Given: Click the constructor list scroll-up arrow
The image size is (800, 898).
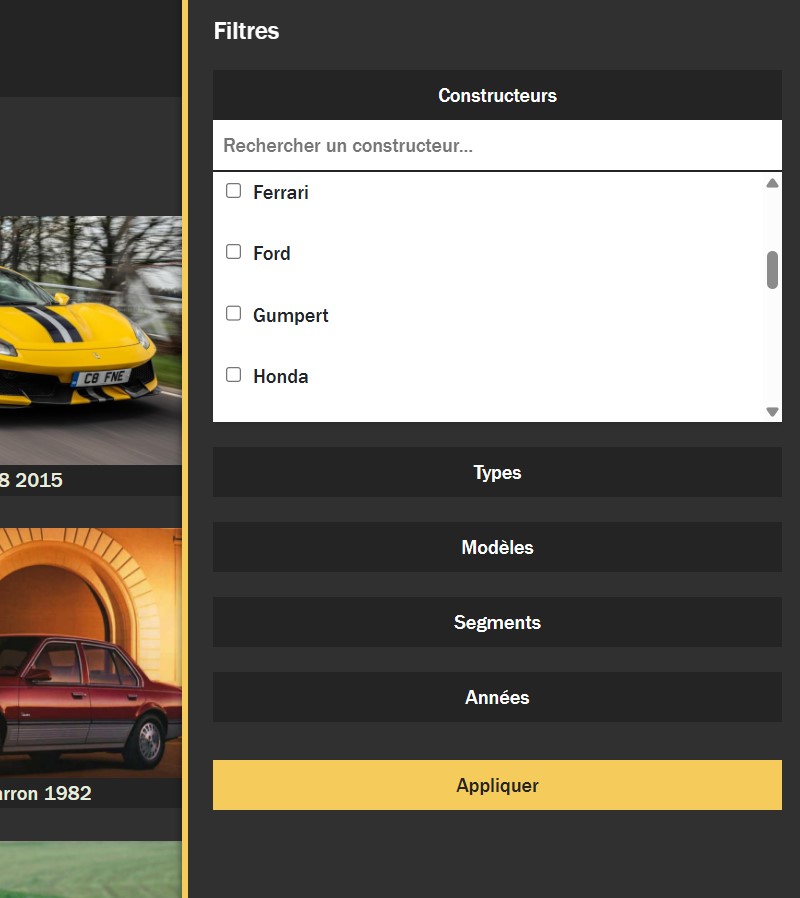Looking at the screenshot, I should point(772,183).
